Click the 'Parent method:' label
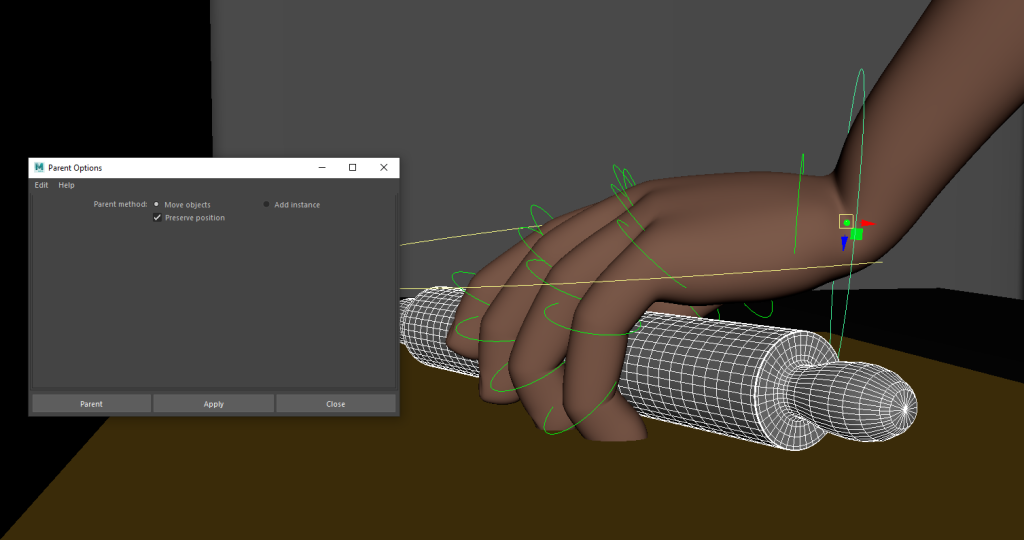This screenshot has width=1024, height=540. [x=120, y=204]
